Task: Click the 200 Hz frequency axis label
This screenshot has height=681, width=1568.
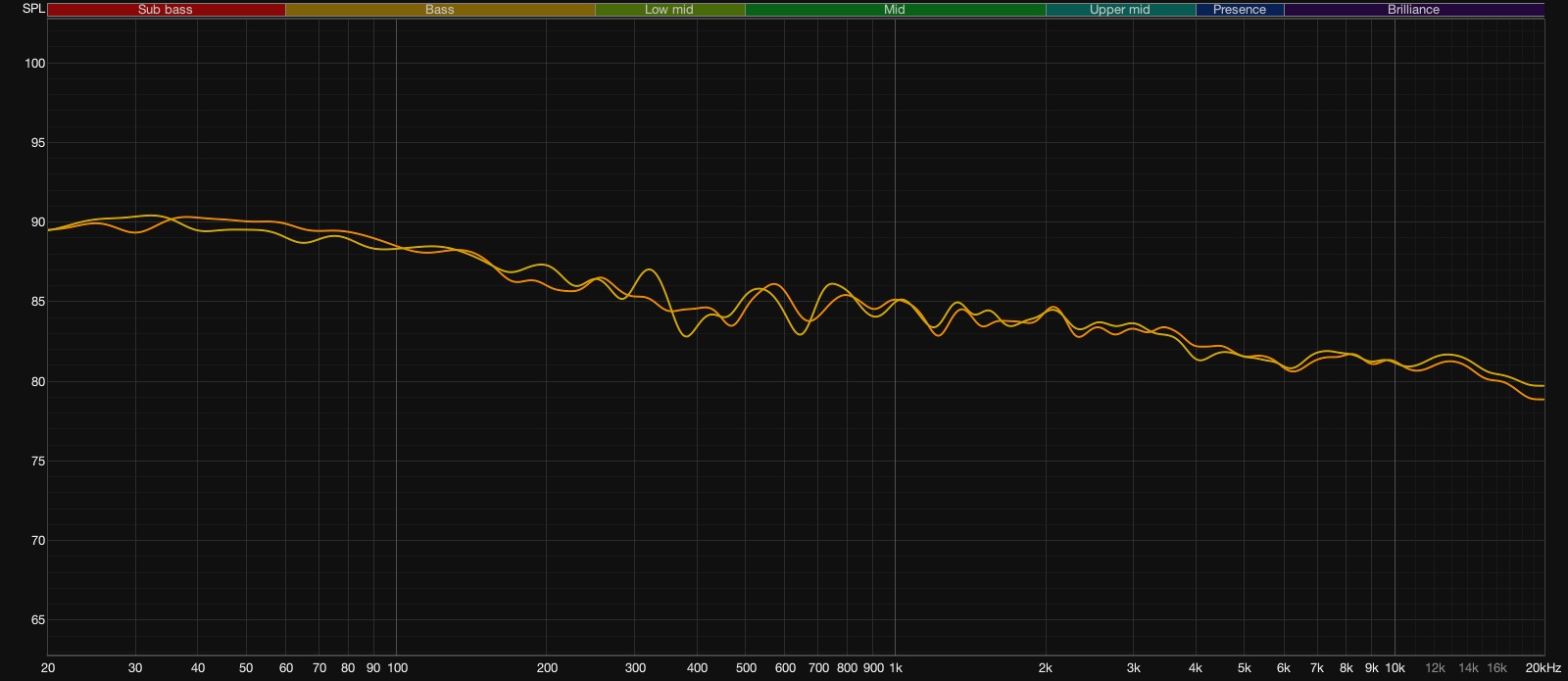Action: [547, 668]
